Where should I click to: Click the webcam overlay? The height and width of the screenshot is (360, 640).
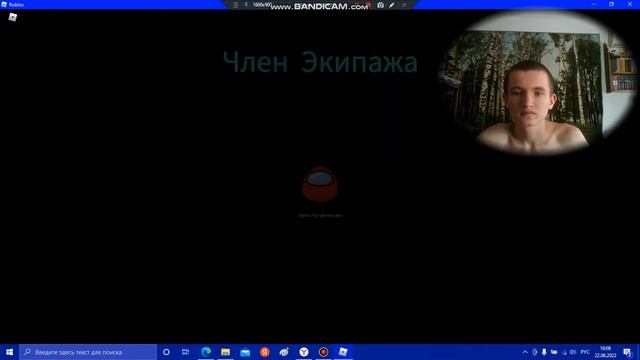[537, 83]
